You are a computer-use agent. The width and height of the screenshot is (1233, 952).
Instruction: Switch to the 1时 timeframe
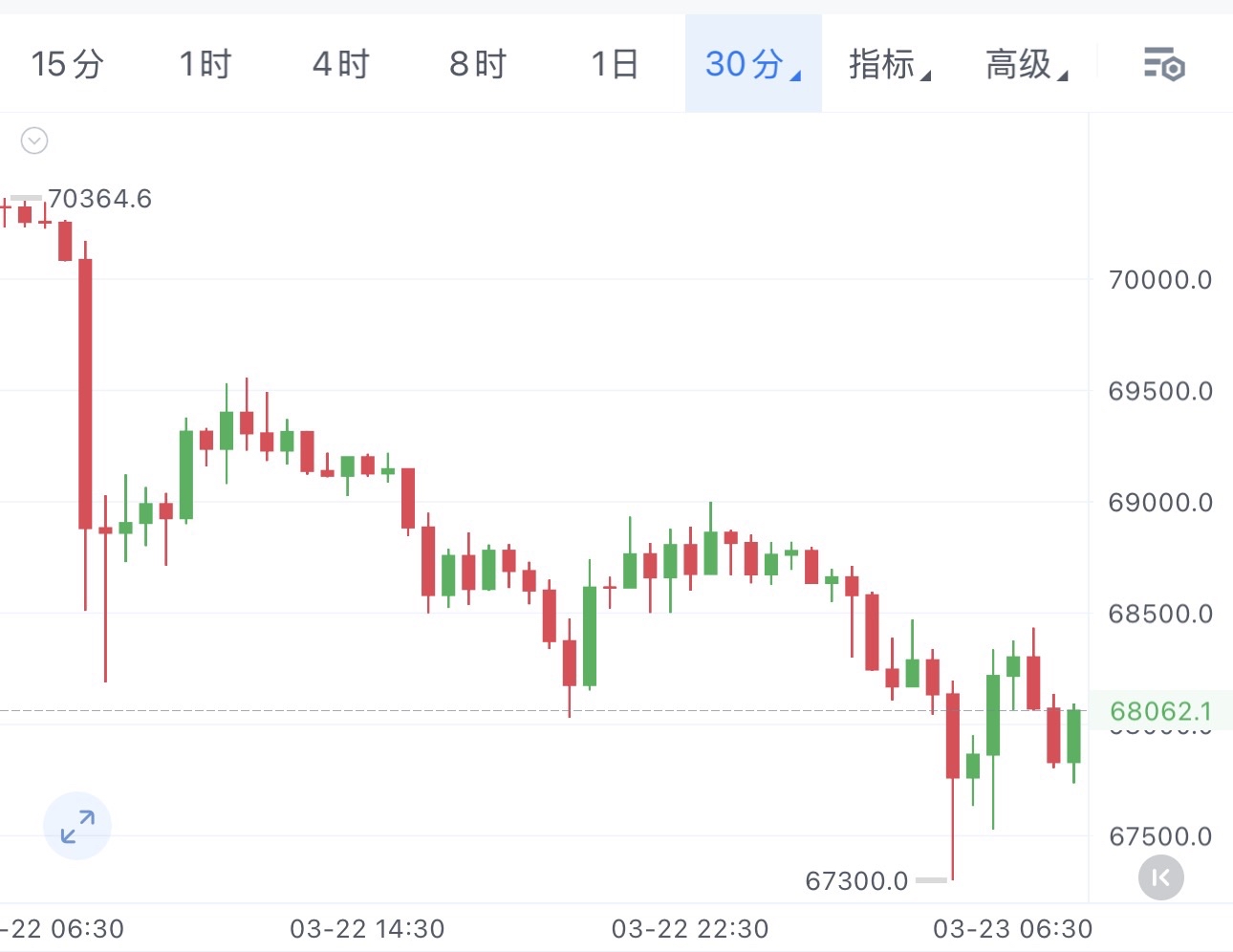(x=205, y=65)
